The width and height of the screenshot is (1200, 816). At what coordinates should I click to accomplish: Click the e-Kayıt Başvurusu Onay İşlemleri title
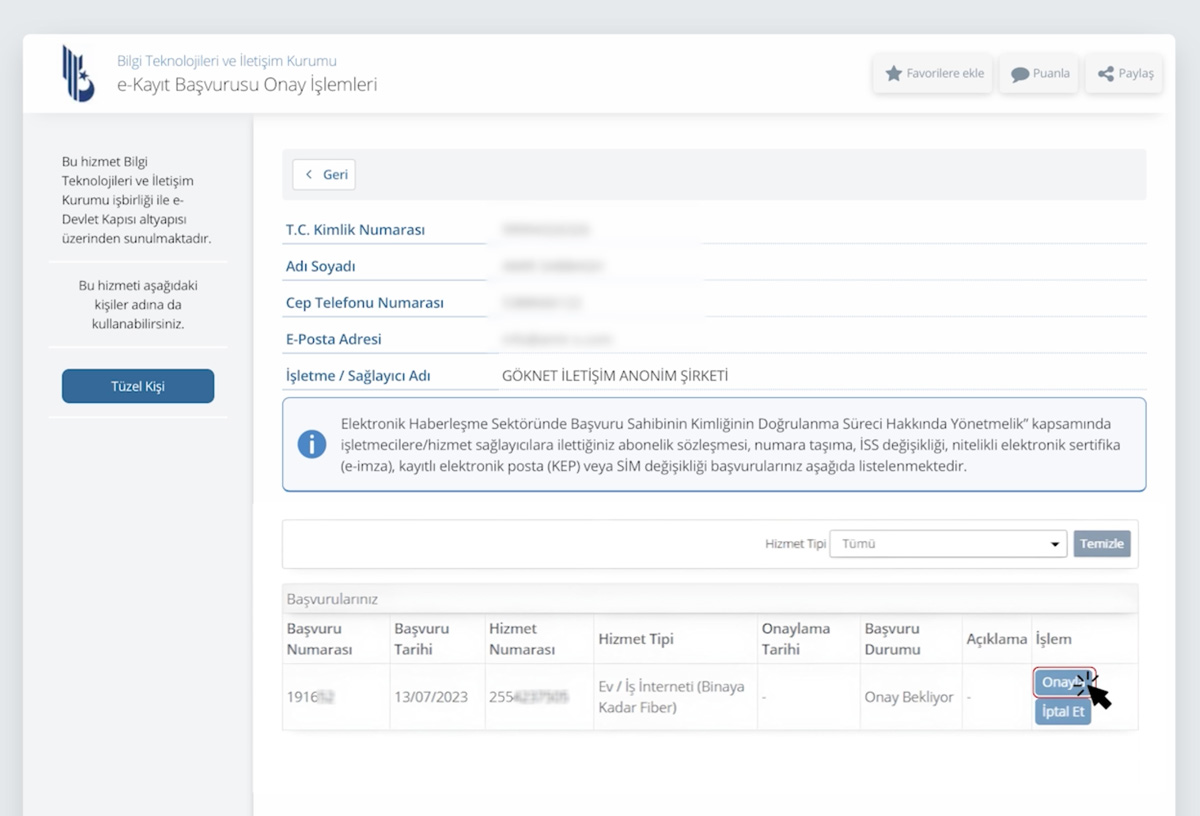(247, 85)
